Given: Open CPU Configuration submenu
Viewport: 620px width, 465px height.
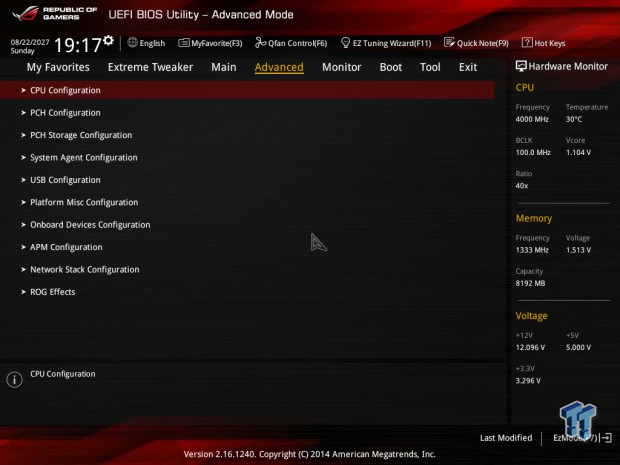Looking at the screenshot, I should [247, 90].
